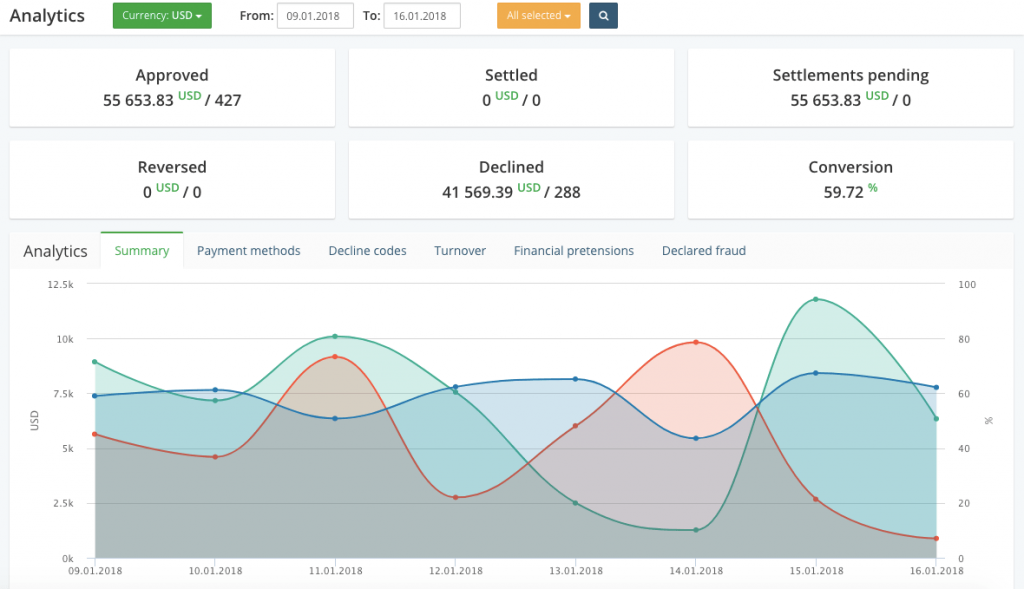Viewport: 1024px width, 589px height.
Task: Open the Currency: USD dropdown
Action: click(162, 16)
